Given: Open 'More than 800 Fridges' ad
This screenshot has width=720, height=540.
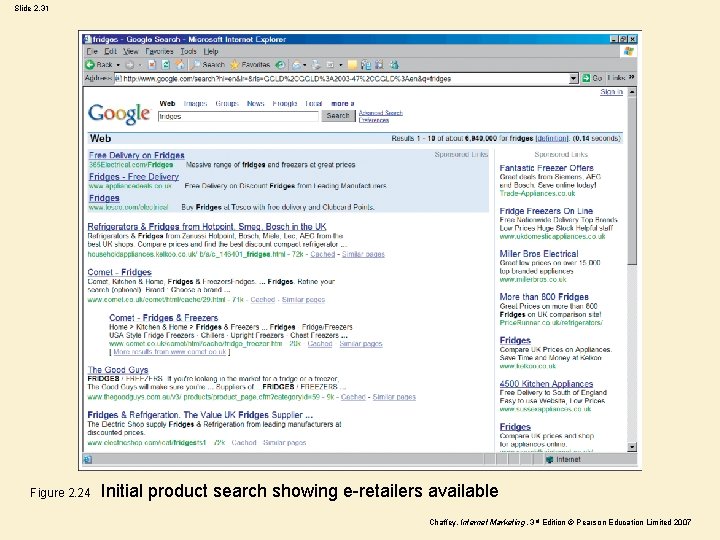Looking at the screenshot, I should pyautogui.click(x=544, y=297).
